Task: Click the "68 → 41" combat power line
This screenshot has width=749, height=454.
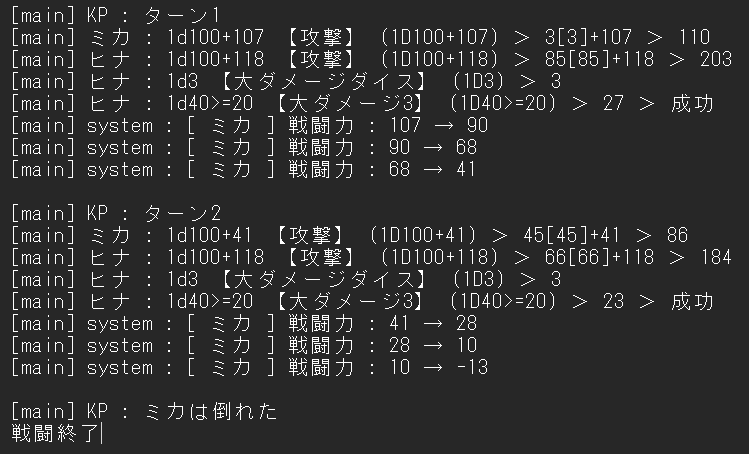Action: coord(425,170)
